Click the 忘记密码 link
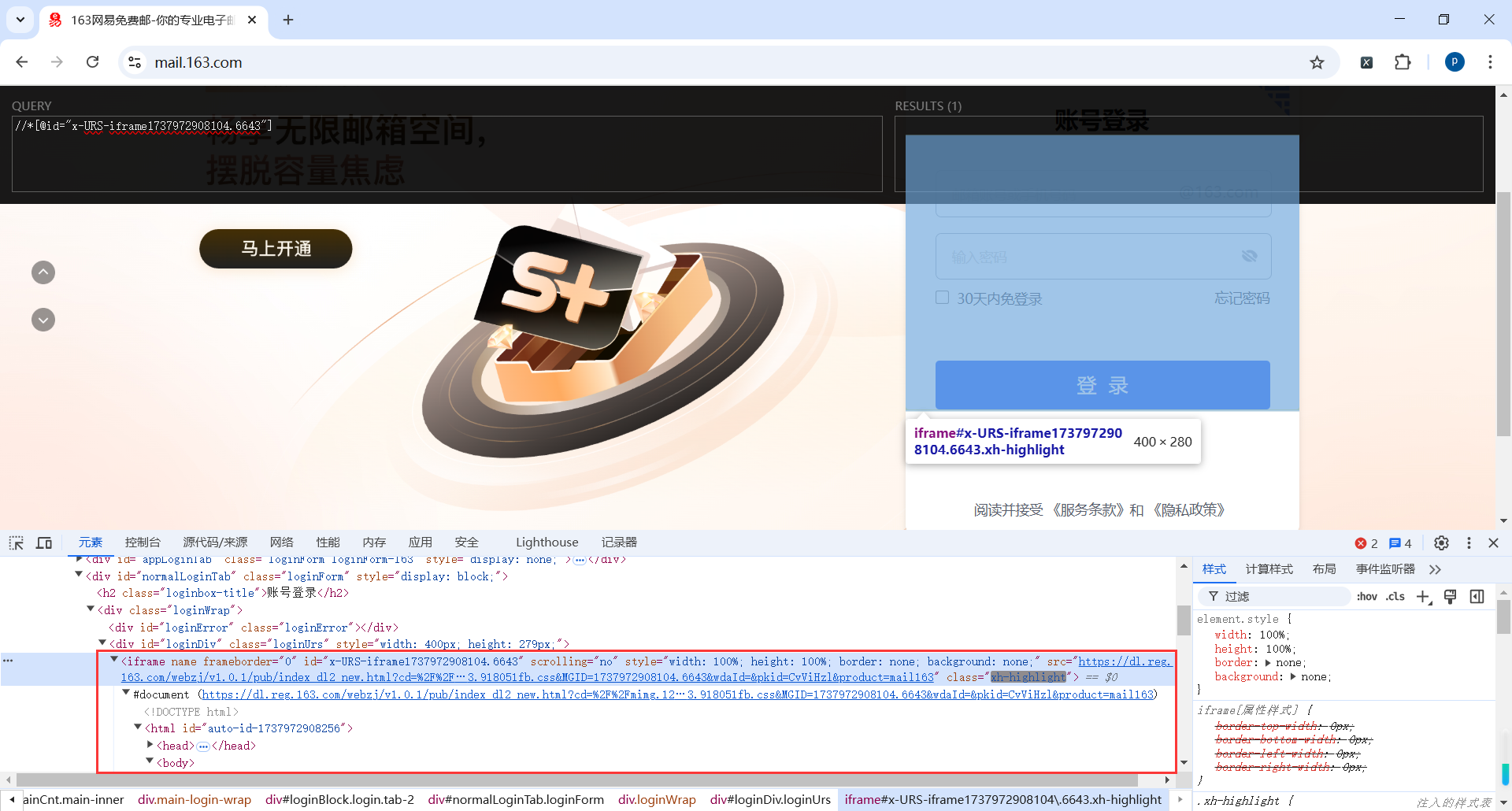Screen dimensions: 1512x811 click(x=1243, y=298)
